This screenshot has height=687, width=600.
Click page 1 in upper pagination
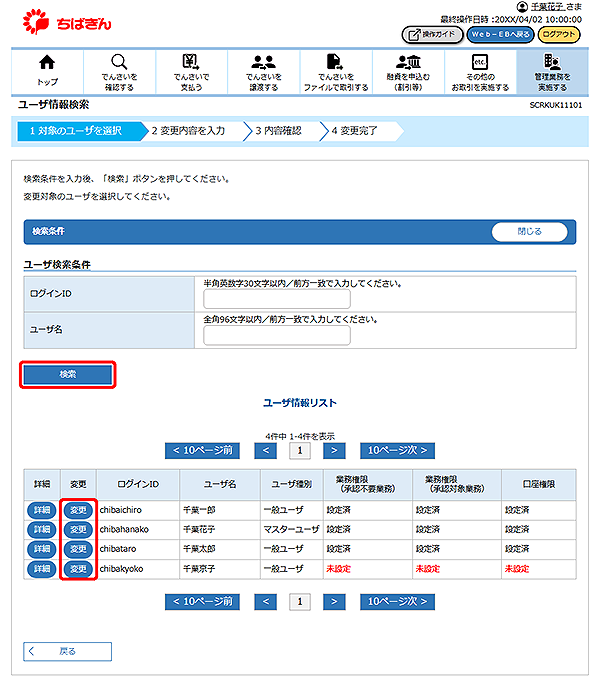tap(300, 451)
